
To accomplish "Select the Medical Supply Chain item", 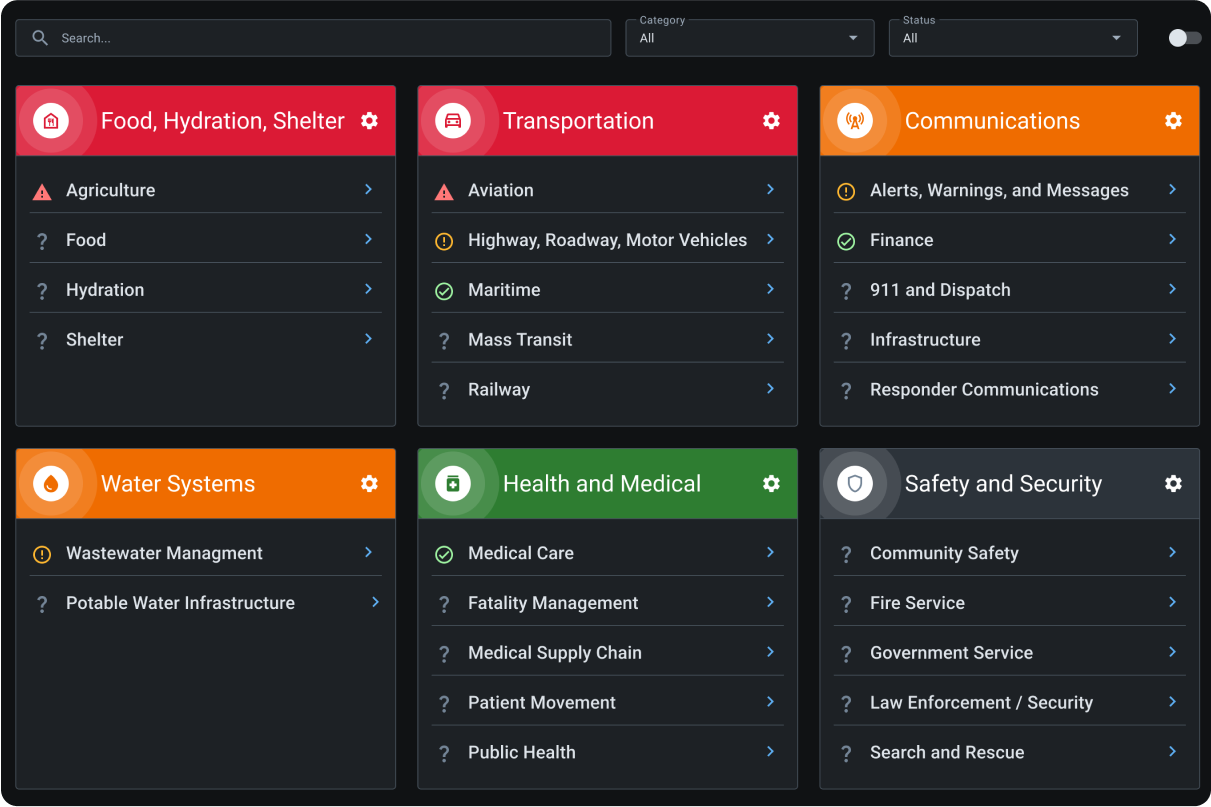I will (555, 653).
